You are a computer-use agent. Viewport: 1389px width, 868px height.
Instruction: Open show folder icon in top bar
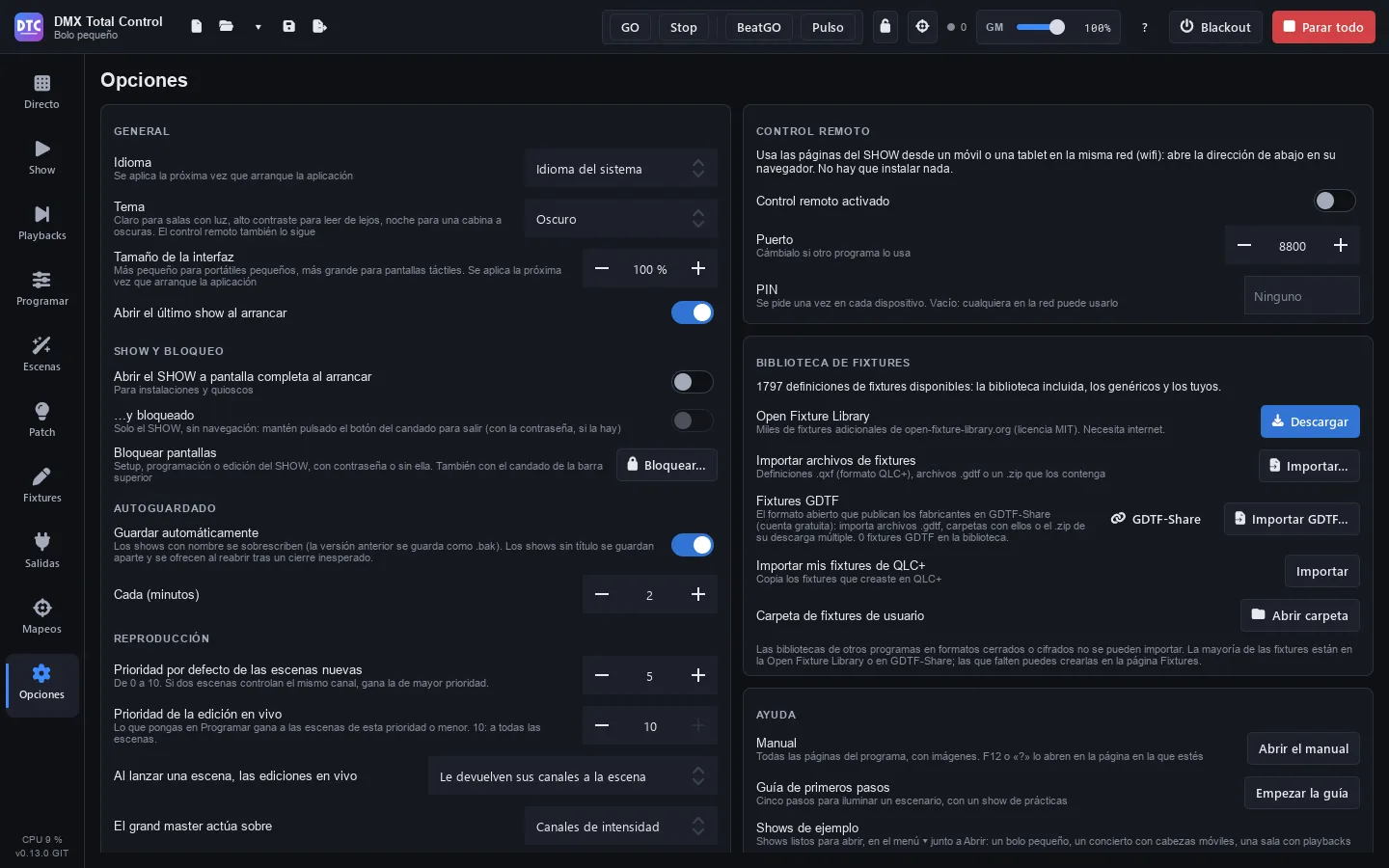coord(227,27)
